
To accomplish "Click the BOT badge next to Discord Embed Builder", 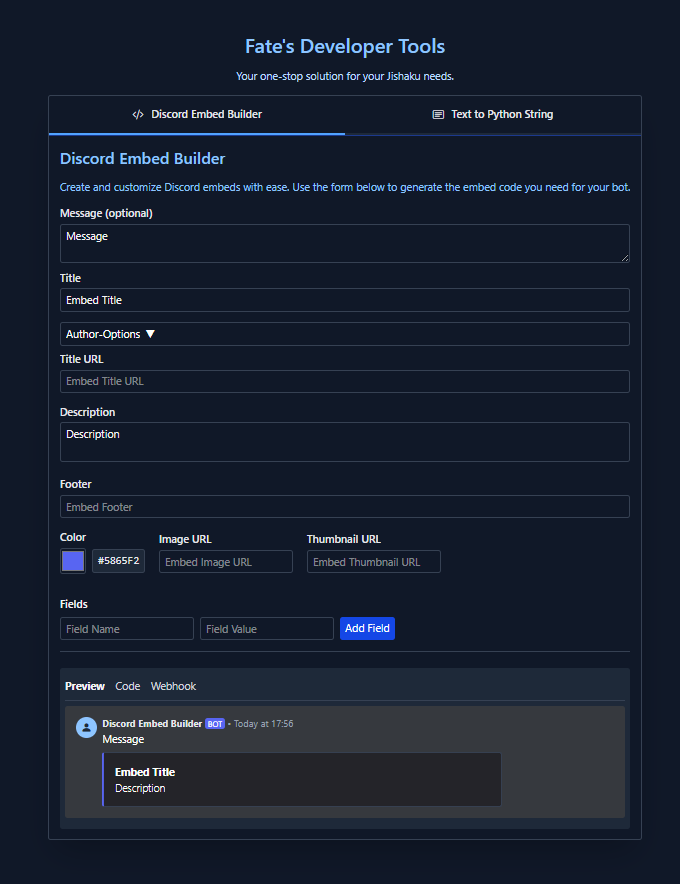I will 215,724.
